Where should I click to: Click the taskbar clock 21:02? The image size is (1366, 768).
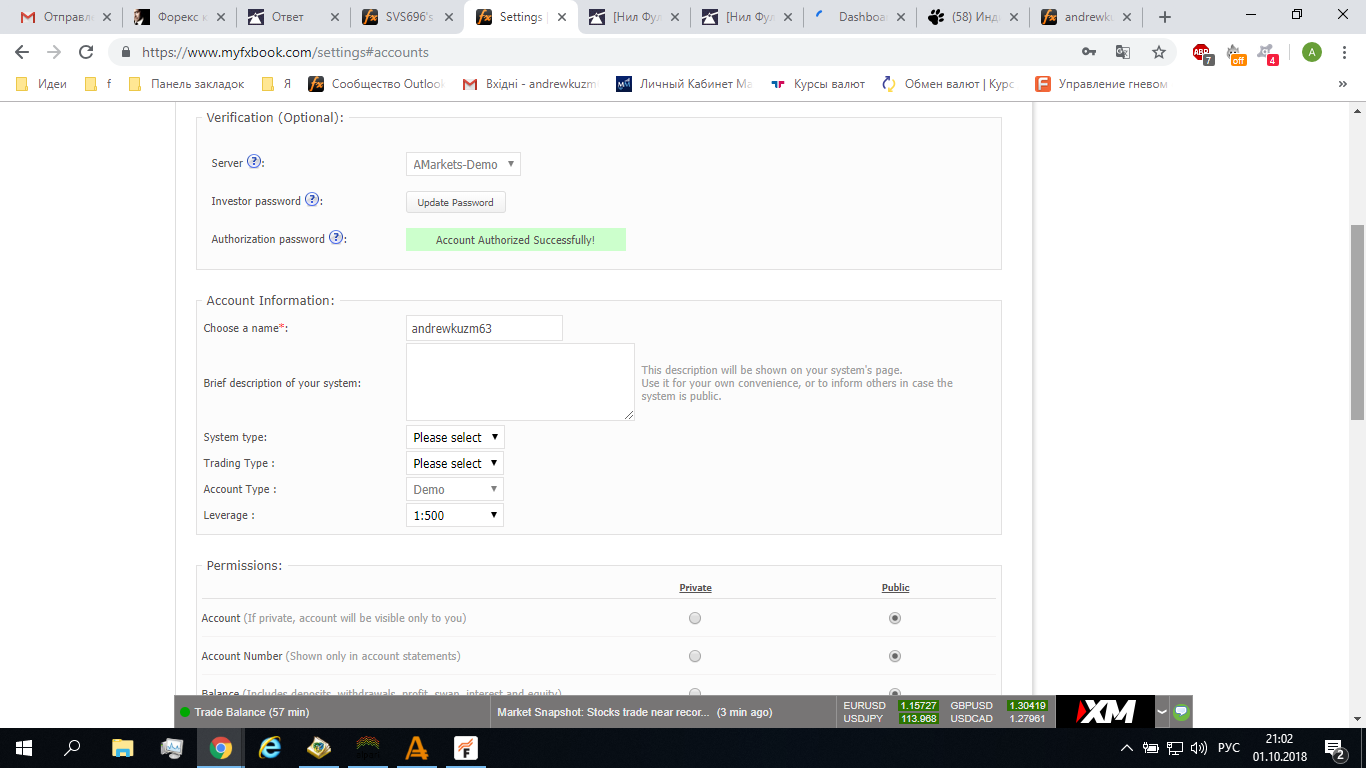click(x=1279, y=739)
